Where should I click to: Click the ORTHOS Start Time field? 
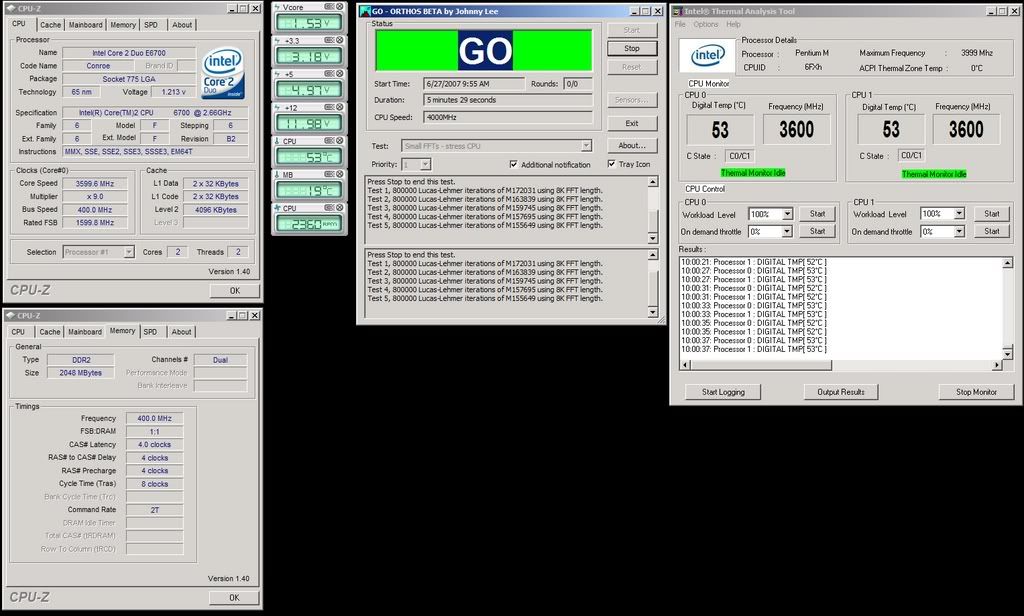point(473,84)
